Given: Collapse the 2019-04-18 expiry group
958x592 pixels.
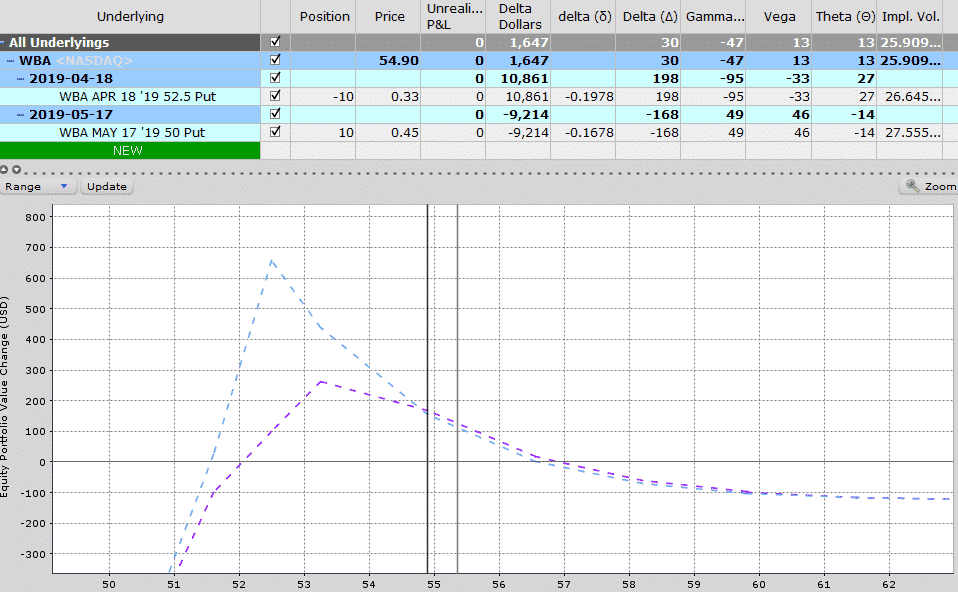Looking at the screenshot, I should pos(21,79).
